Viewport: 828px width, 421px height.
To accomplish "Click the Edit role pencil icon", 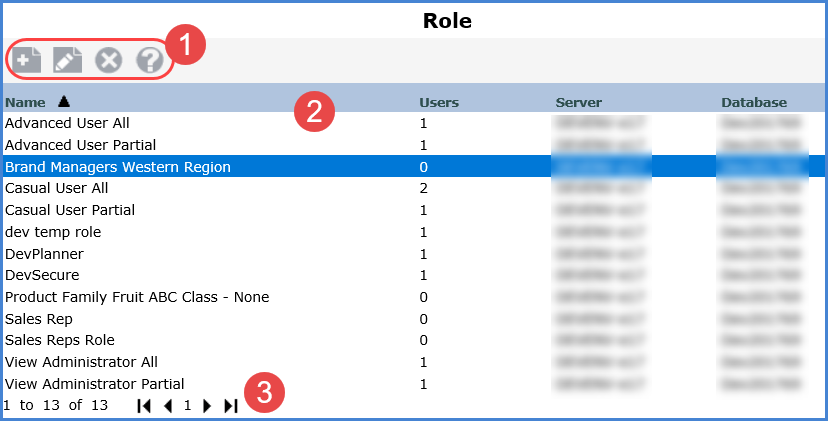I will pos(67,60).
